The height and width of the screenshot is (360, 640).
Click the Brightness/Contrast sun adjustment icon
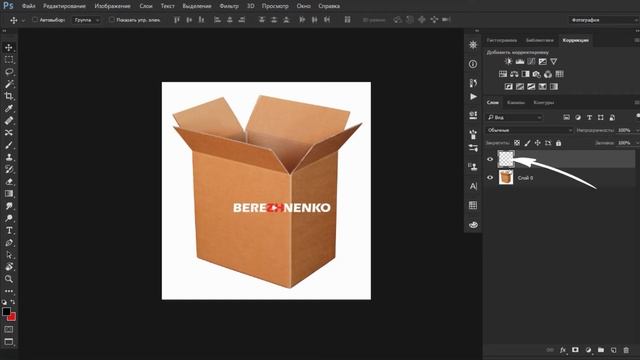[x=508, y=62]
